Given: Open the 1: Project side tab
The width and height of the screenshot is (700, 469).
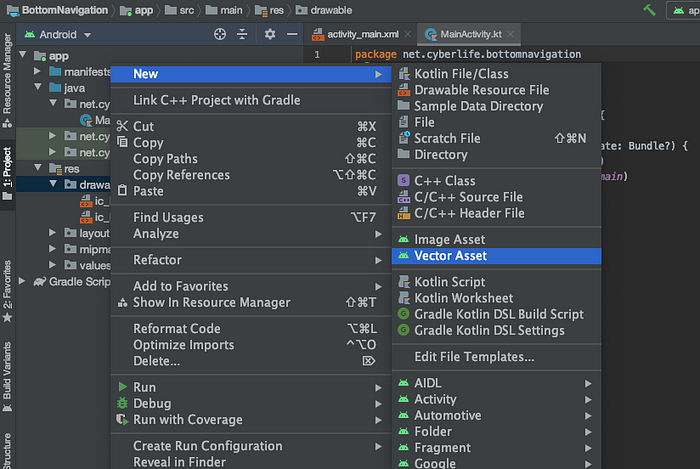Looking at the screenshot, I should pyautogui.click(x=7, y=174).
